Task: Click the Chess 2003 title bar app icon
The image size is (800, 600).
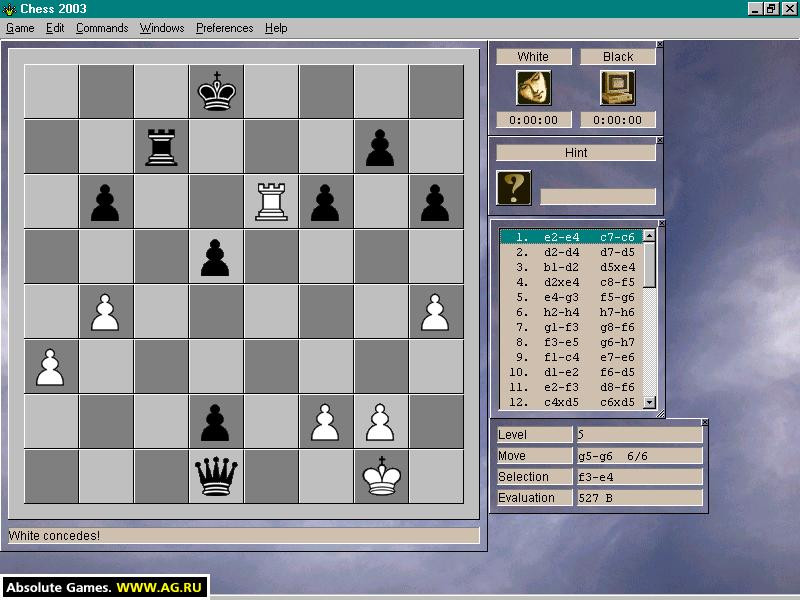Action: [9, 9]
